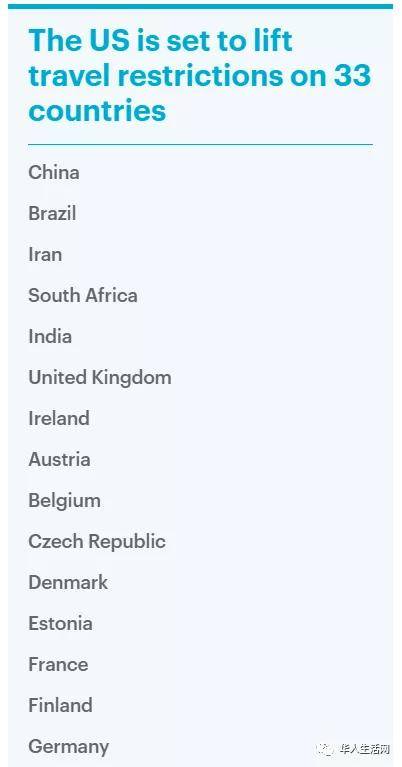The image size is (402, 767).
Task: Select United Kingdom entry
Action: [x=100, y=378]
